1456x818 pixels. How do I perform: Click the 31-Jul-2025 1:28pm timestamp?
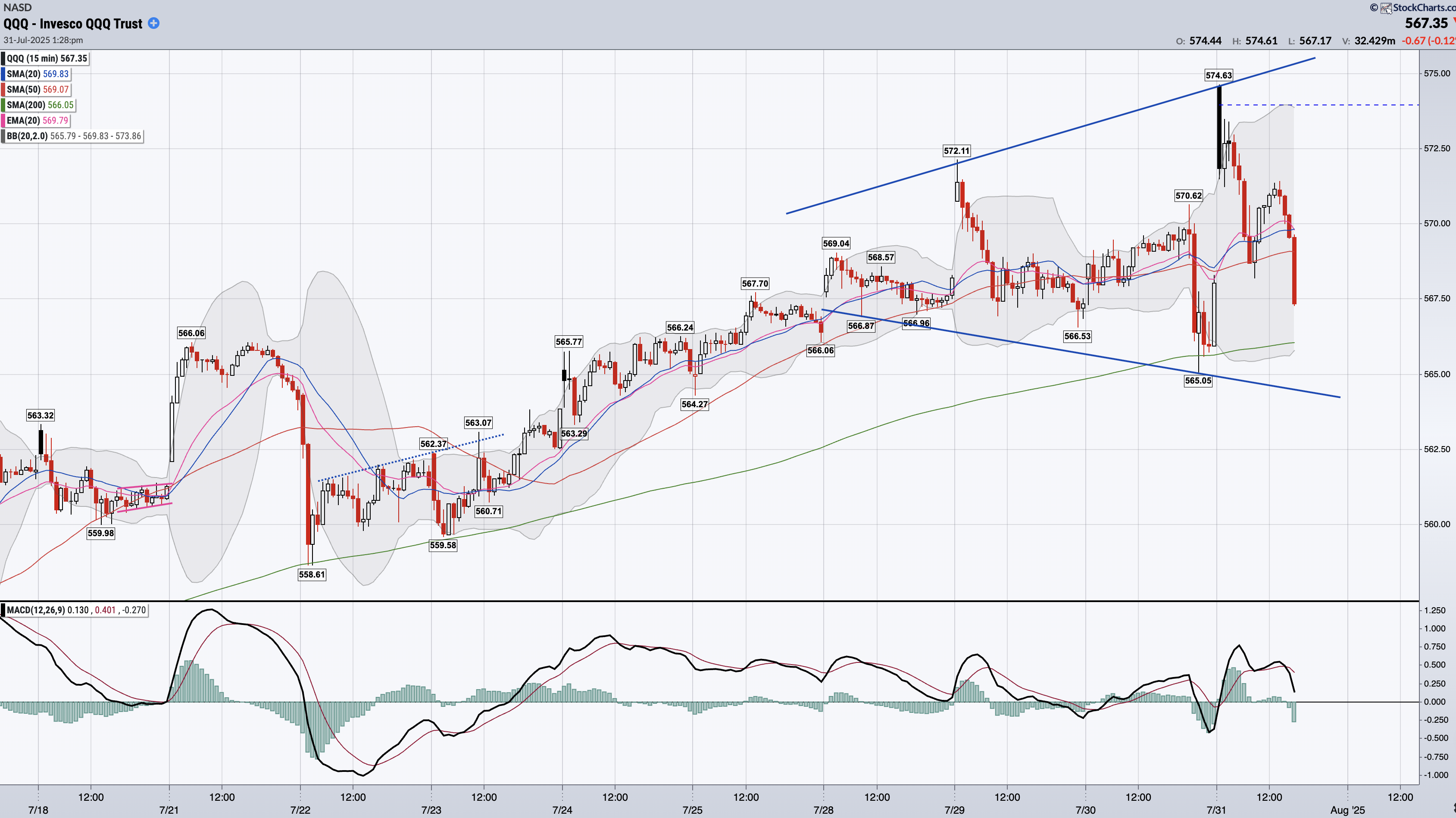click(43, 40)
